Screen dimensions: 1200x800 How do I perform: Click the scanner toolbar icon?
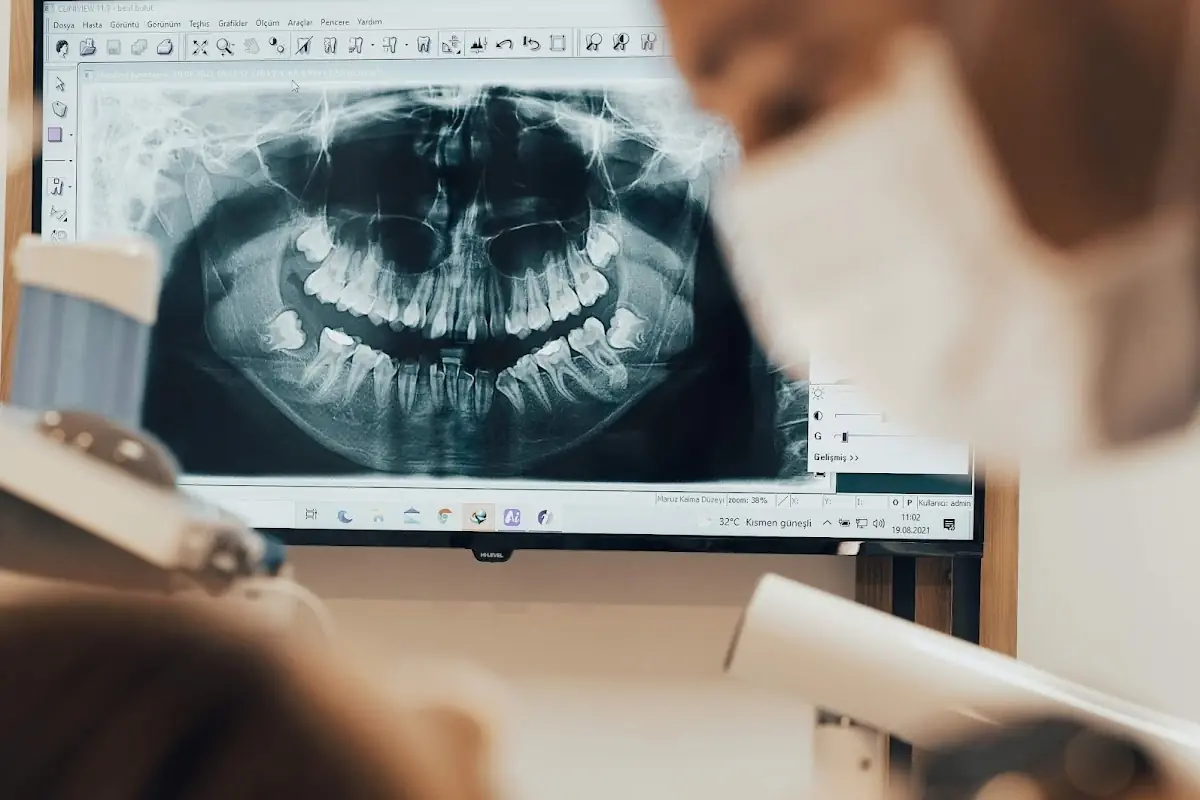[164, 47]
